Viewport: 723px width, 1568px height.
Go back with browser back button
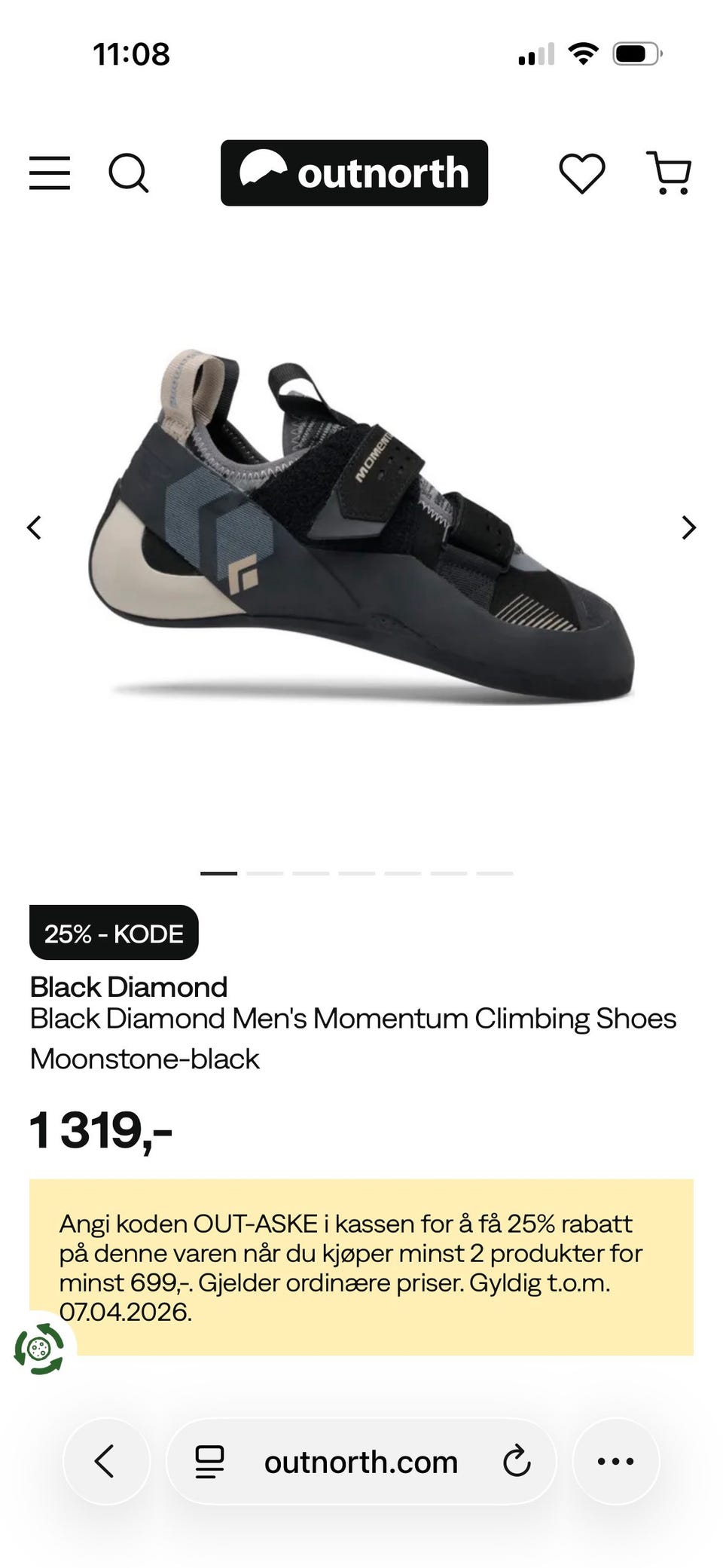[106, 1462]
